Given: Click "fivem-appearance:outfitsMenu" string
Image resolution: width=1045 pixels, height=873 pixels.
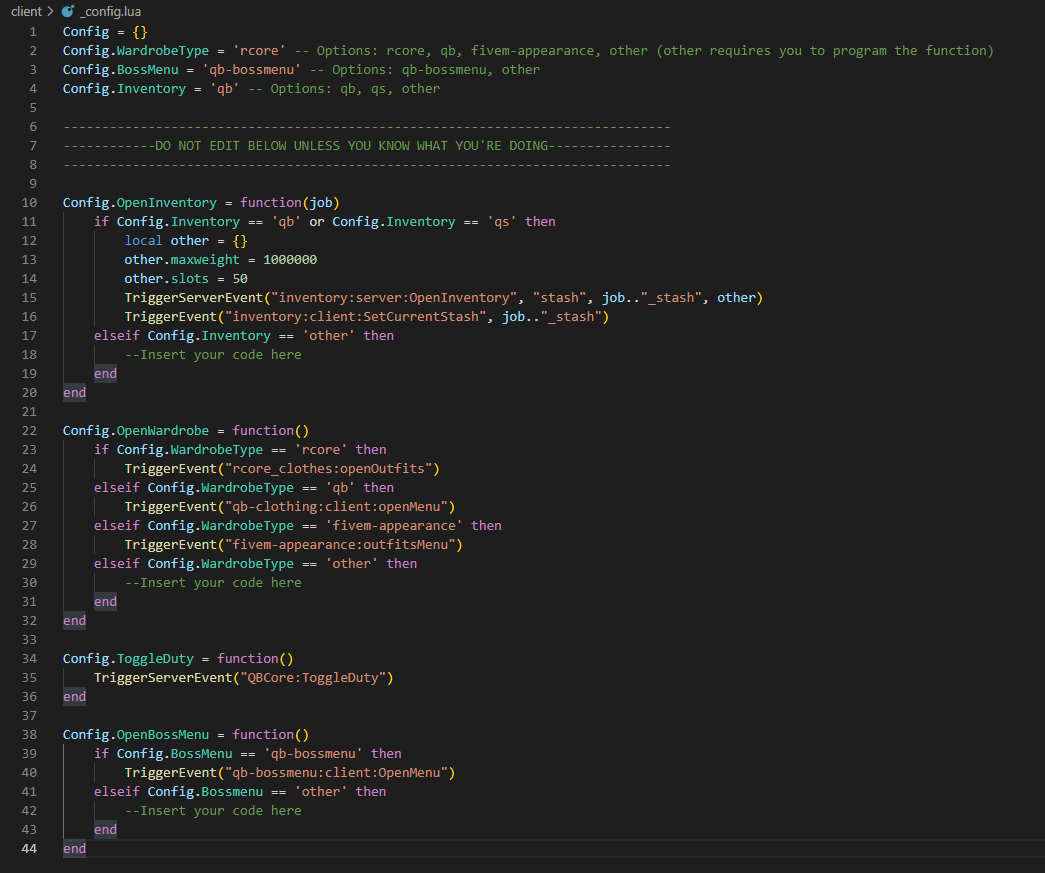Looking at the screenshot, I should tap(340, 544).
